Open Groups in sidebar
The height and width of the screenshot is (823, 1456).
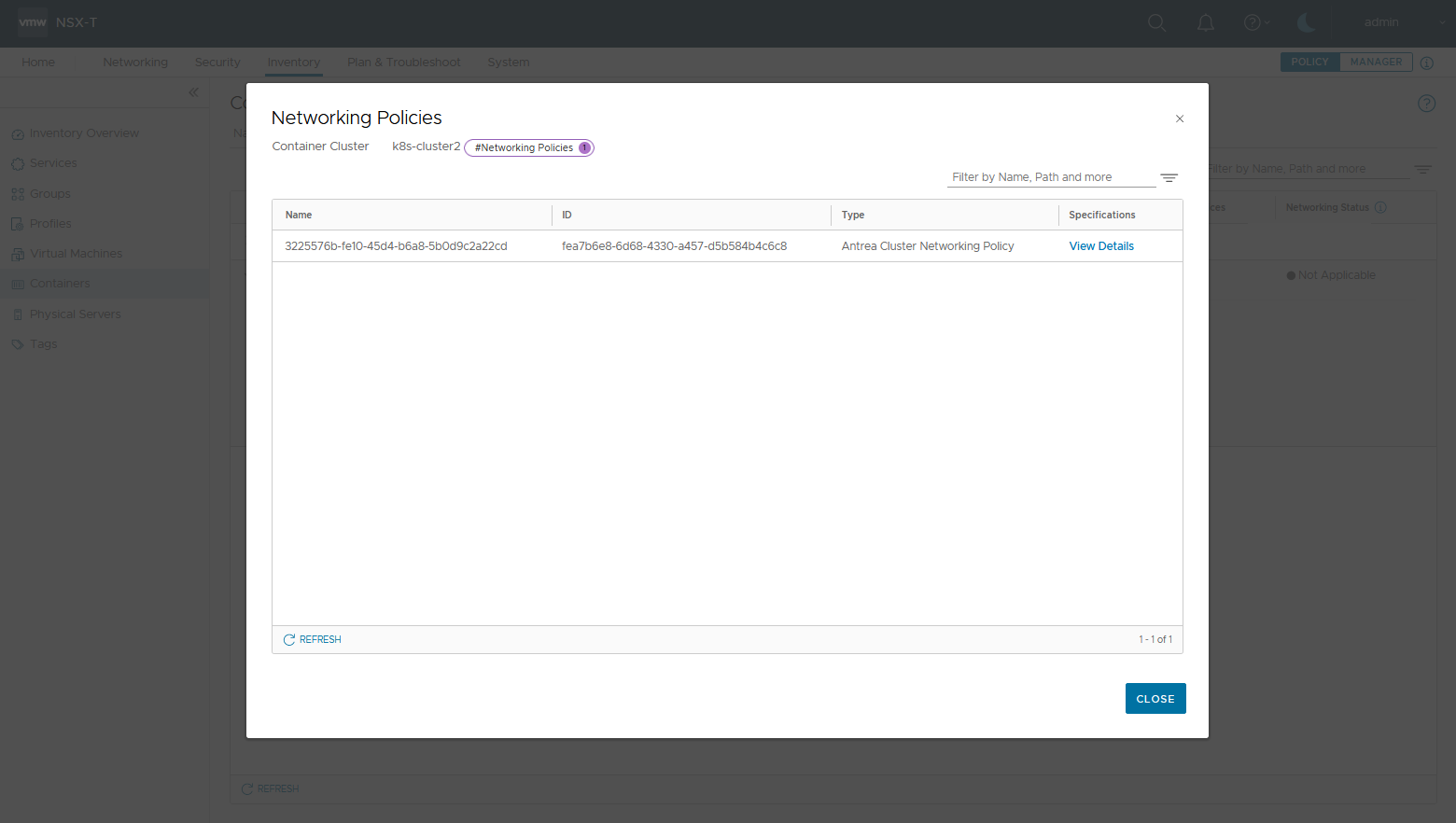click(50, 194)
